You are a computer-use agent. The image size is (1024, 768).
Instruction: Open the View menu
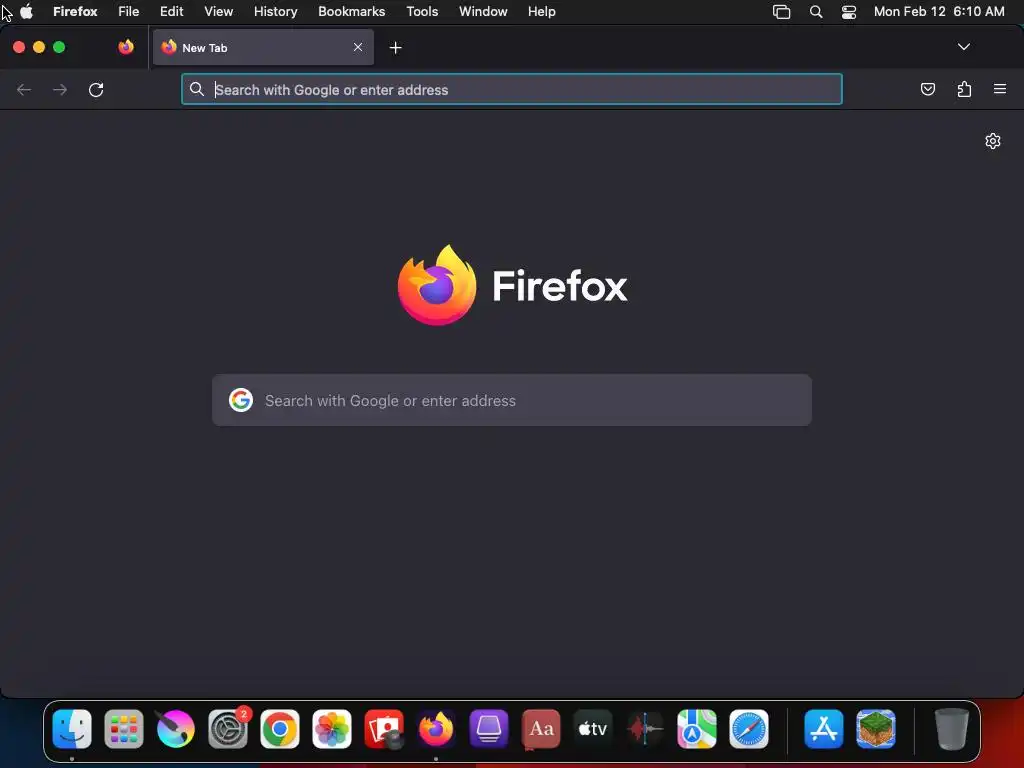tap(218, 11)
